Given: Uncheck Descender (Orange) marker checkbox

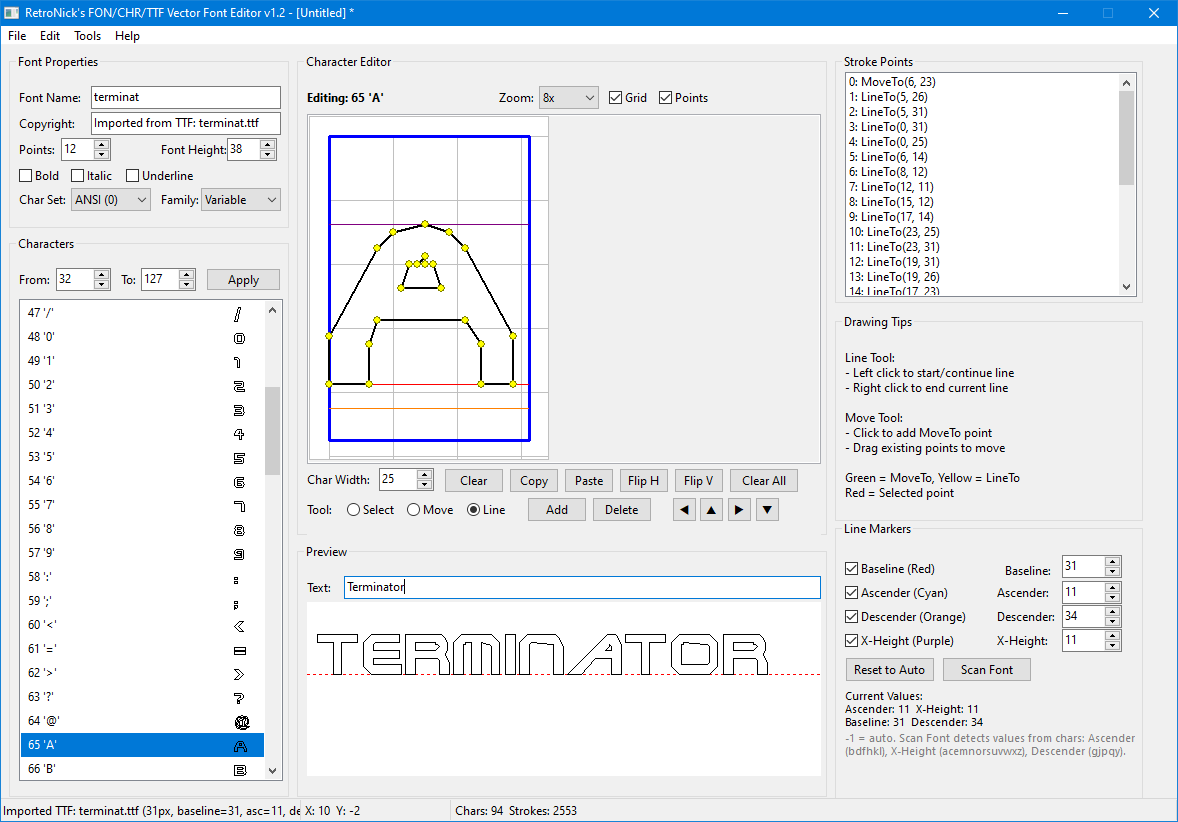Looking at the screenshot, I should click(x=851, y=617).
